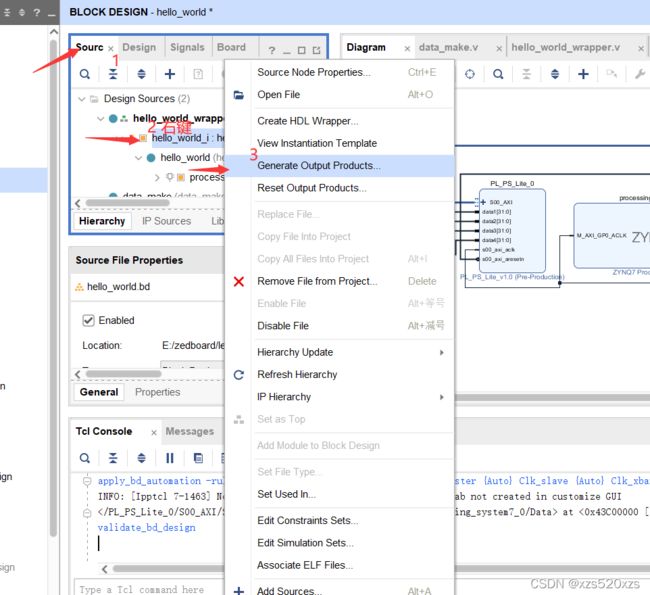Expand all in the Sources panel toolbar
The width and height of the screenshot is (650, 595).
[141, 74]
